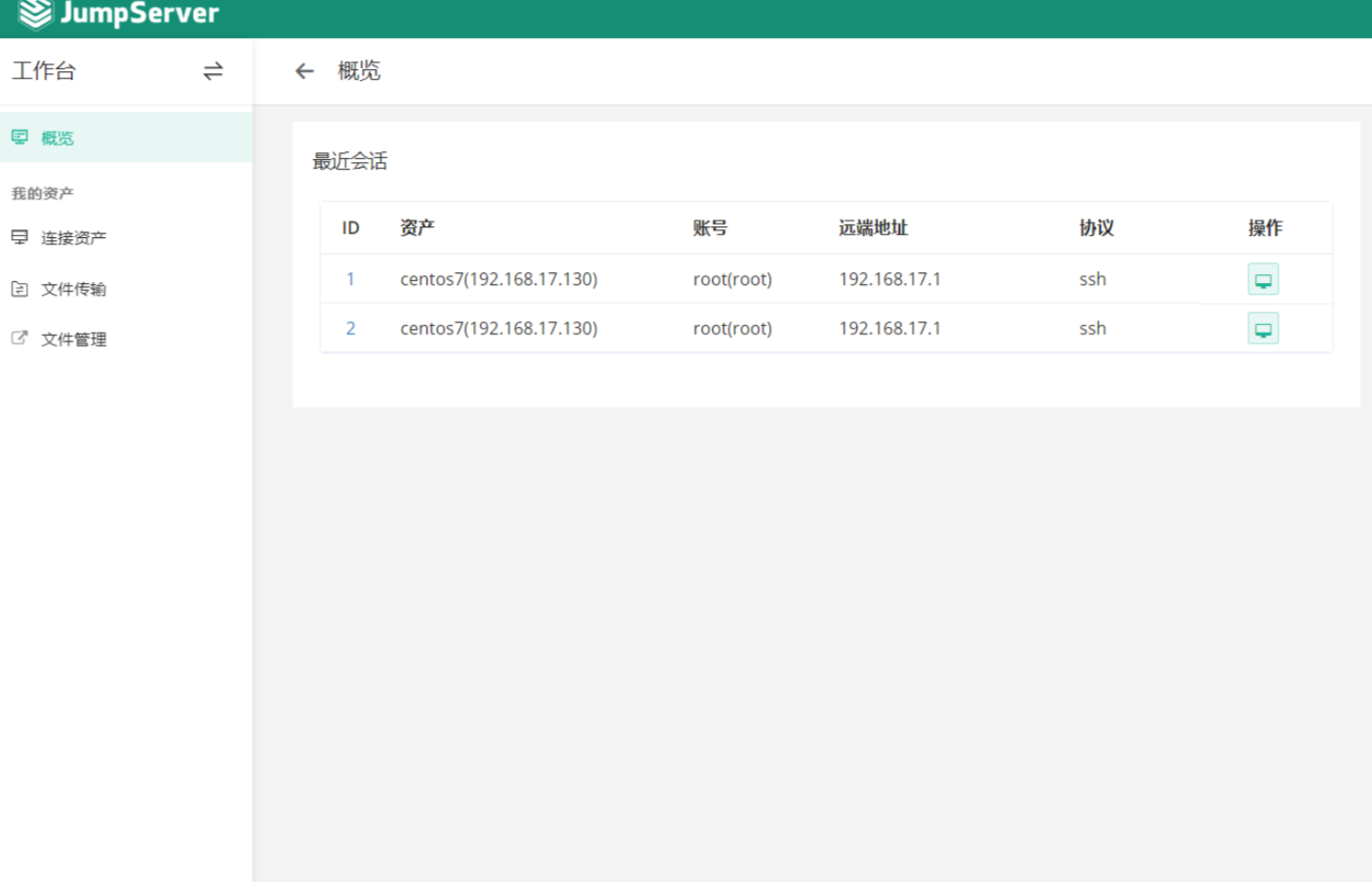Click the 工作台 workbench heading
Screen dimensions: 1372x882
pyautogui.click(x=45, y=70)
